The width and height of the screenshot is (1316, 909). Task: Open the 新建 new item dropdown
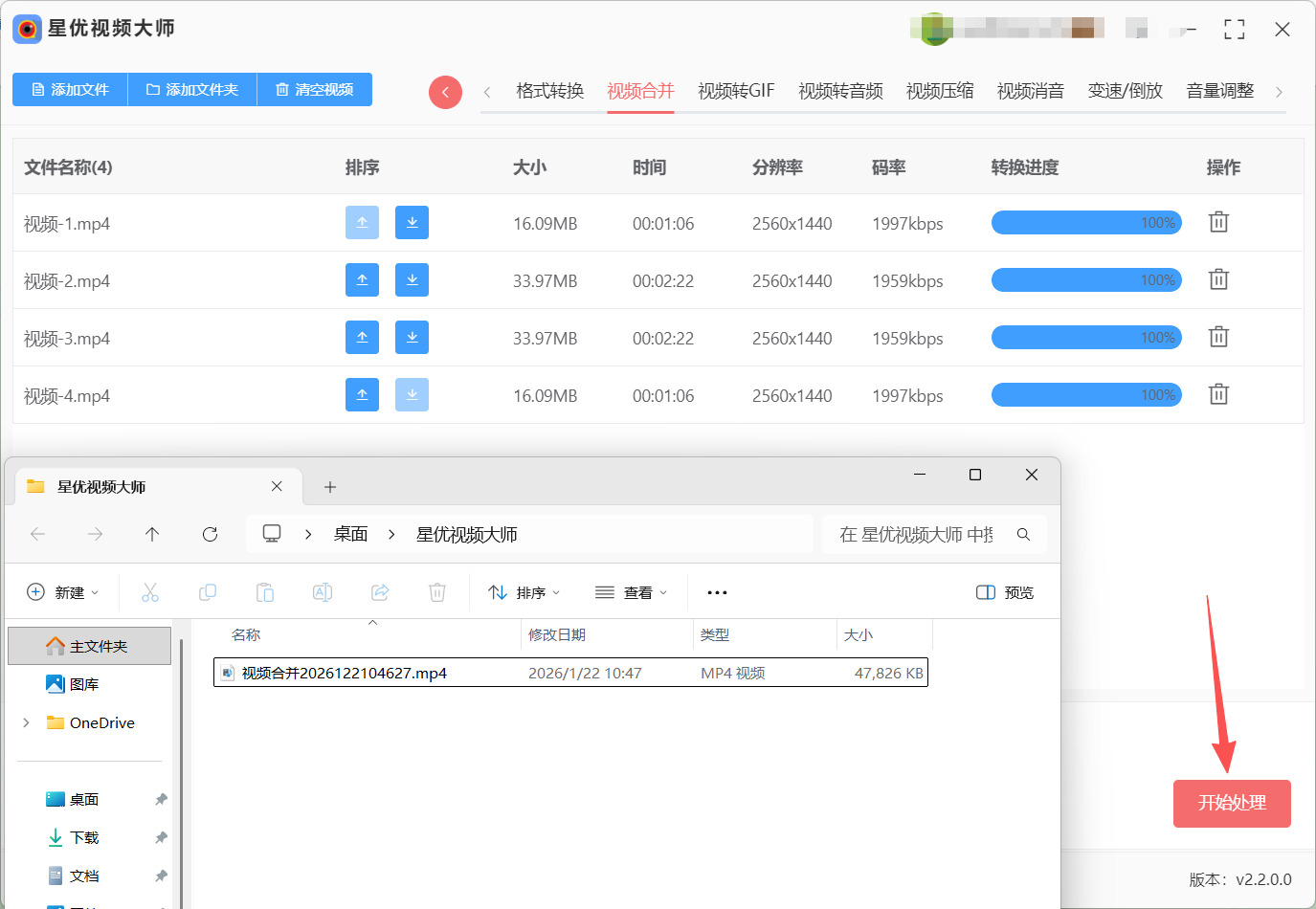click(63, 592)
